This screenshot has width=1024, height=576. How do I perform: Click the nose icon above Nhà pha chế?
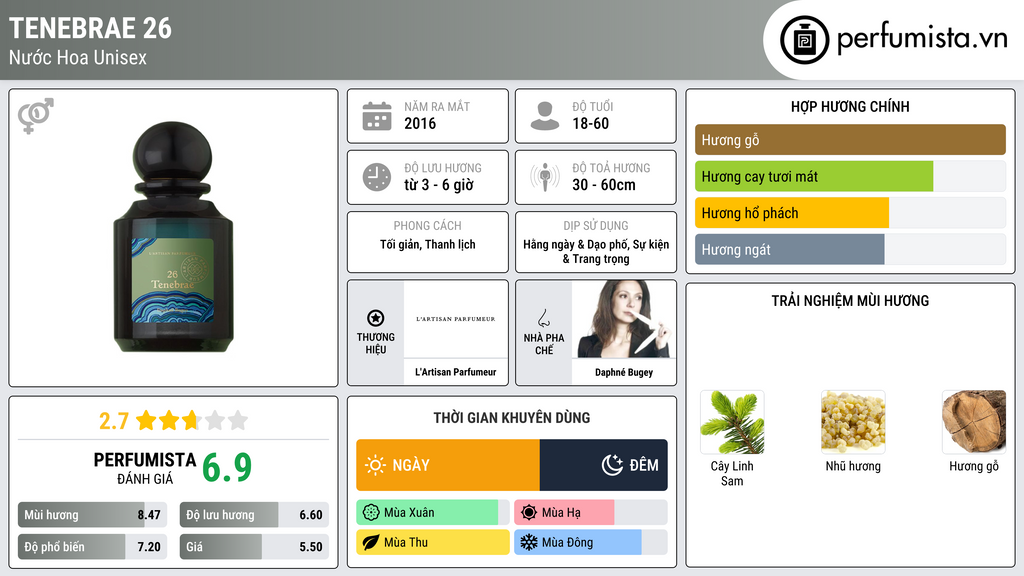point(543,318)
